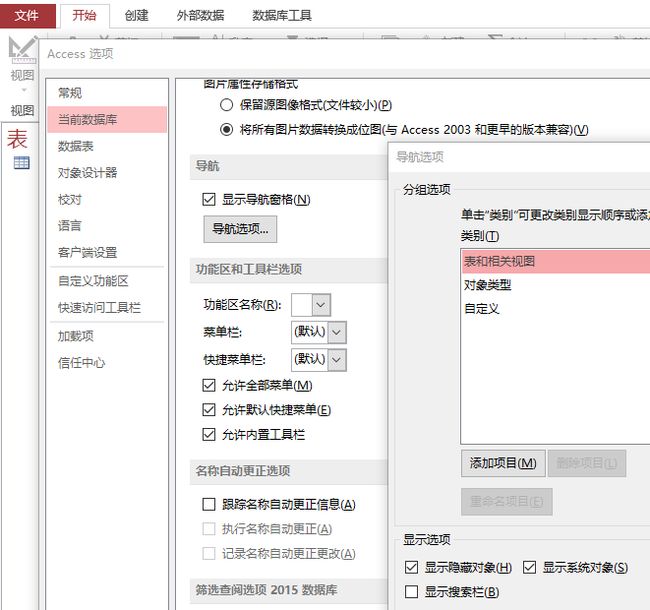Select 语言 category
Image resolution: width=650 pixels, height=610 pixels.
point(107,226)
